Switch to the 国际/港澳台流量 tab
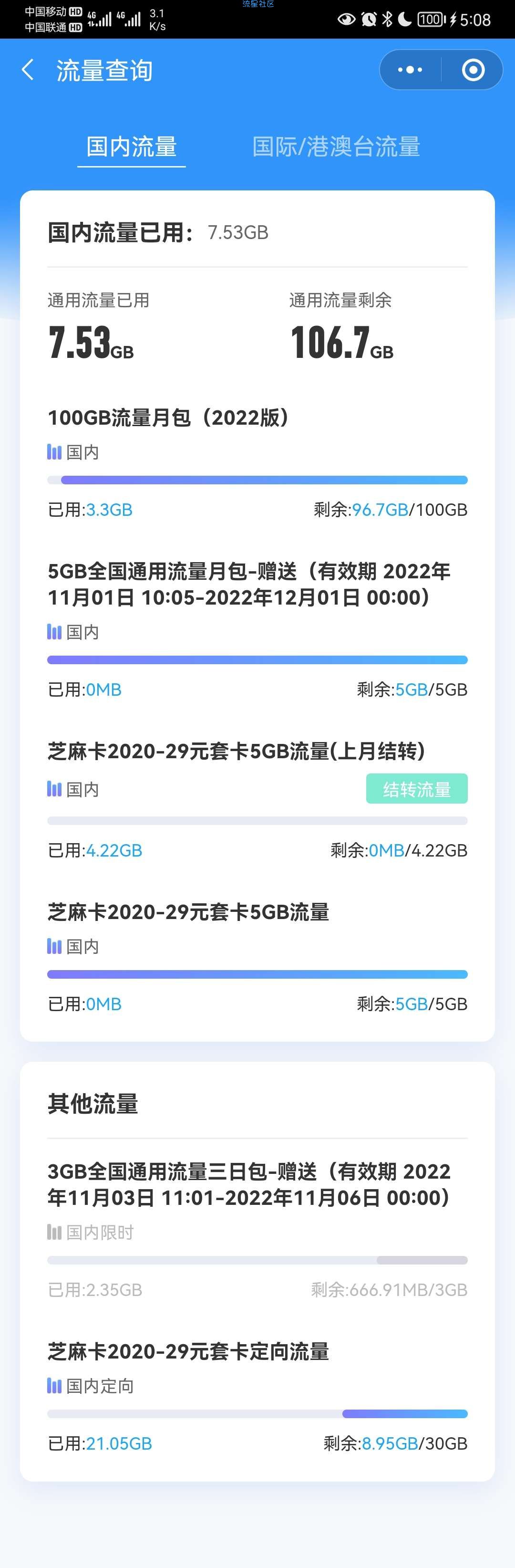Viewport: 515px width, 1568px height. [x=336, y=146]
